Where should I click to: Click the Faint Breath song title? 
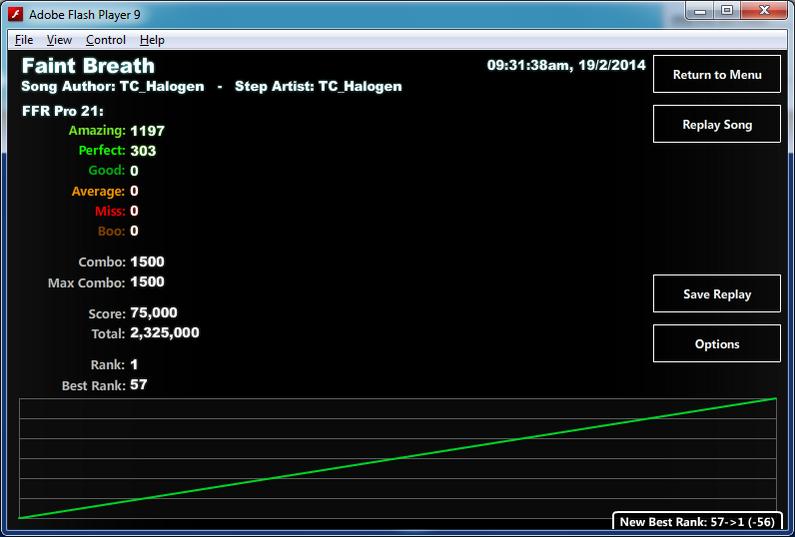click(x=88, y=66)
